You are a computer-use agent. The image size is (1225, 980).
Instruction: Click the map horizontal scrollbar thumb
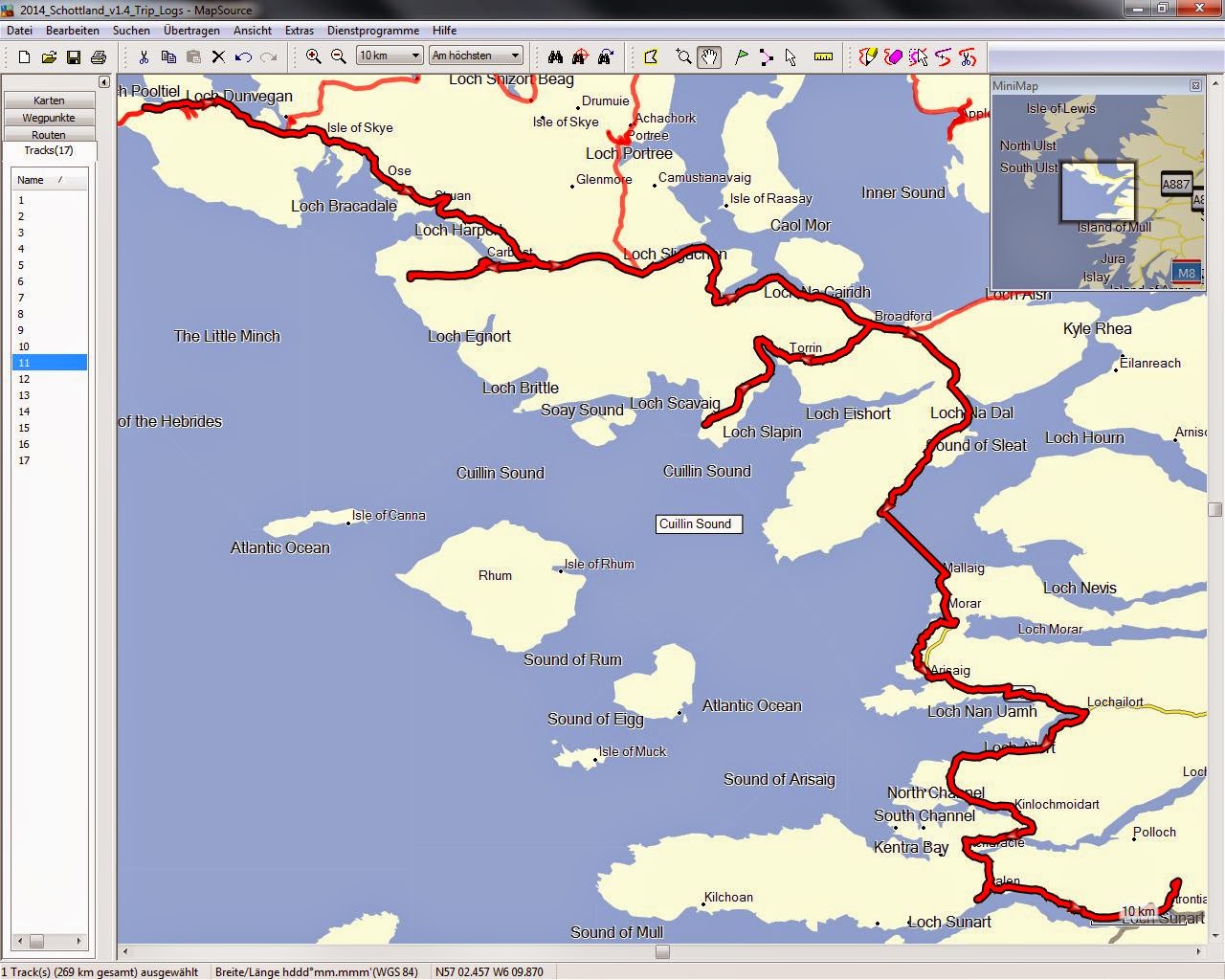662,952
